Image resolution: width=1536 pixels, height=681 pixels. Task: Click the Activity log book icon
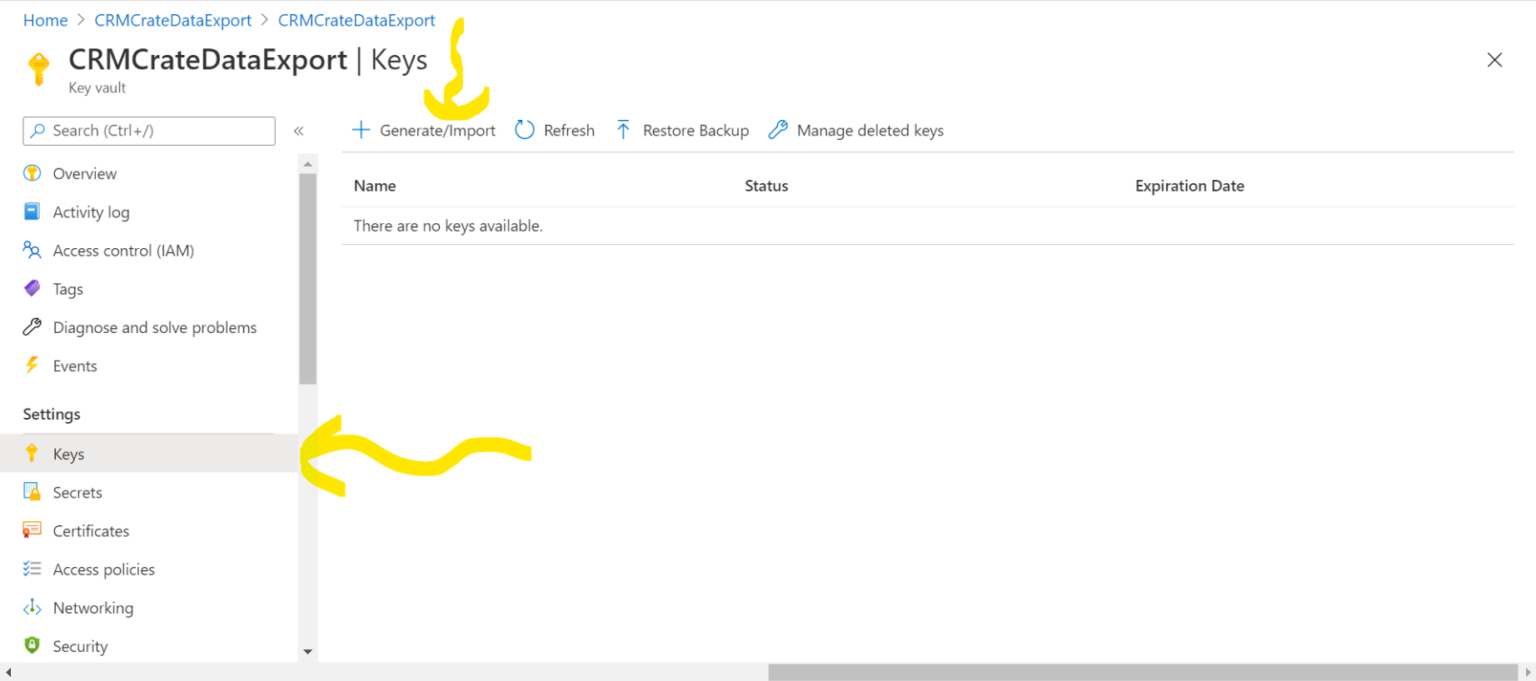click(x=32, y=212)
